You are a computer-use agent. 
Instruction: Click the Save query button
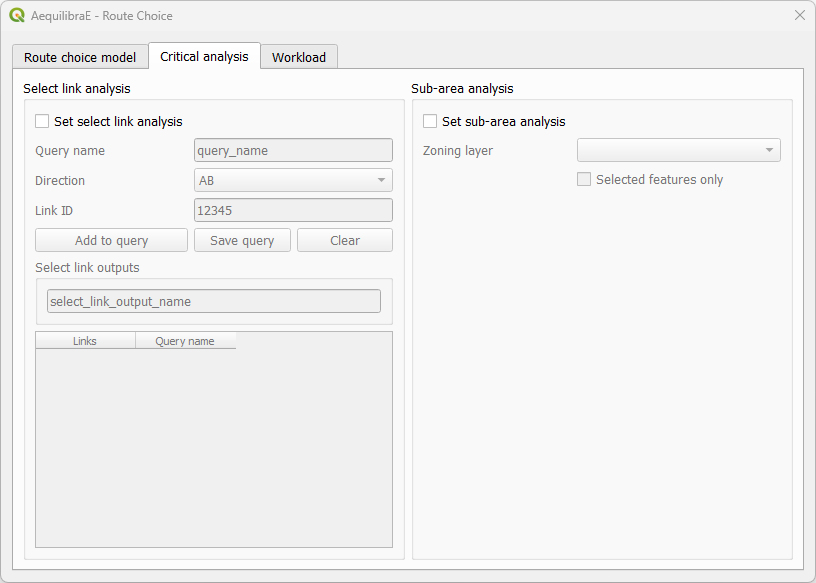tap(242, 241)
